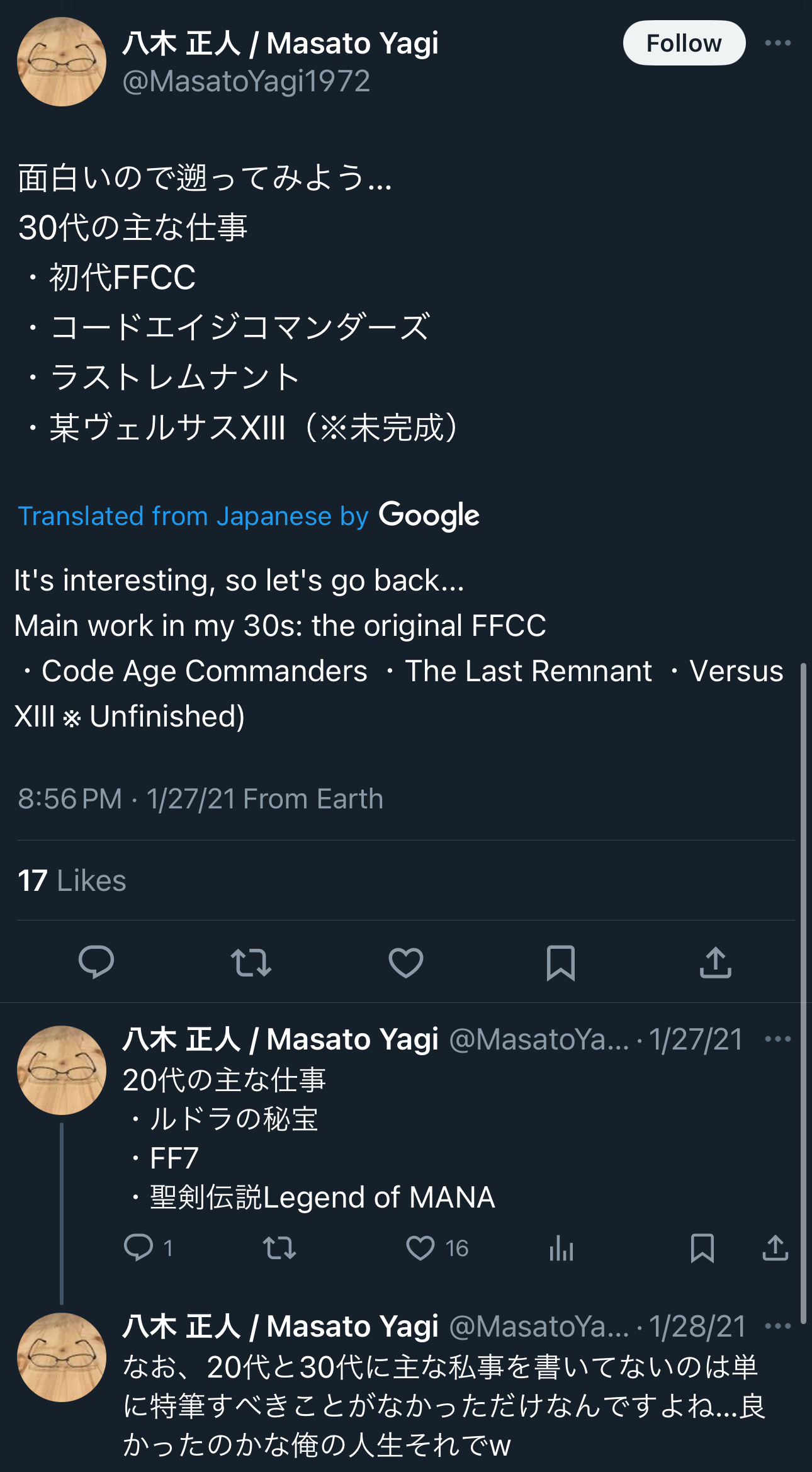Viewport: 812px width, 1472px height.
Task: Reply to the main tweet
Action: [x=96, y=962]
